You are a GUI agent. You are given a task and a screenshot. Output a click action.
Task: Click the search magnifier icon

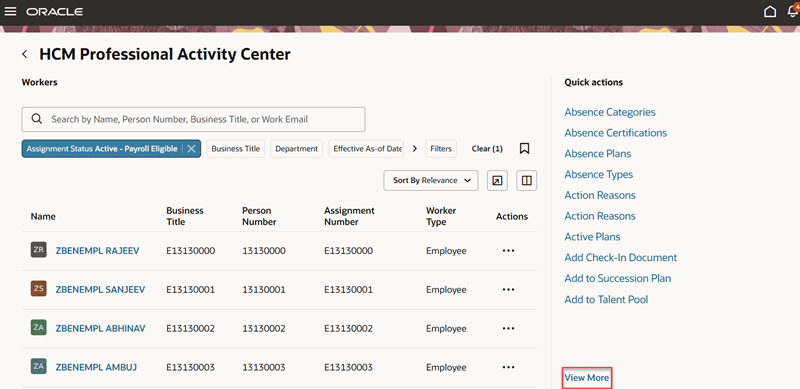point(36,119)
